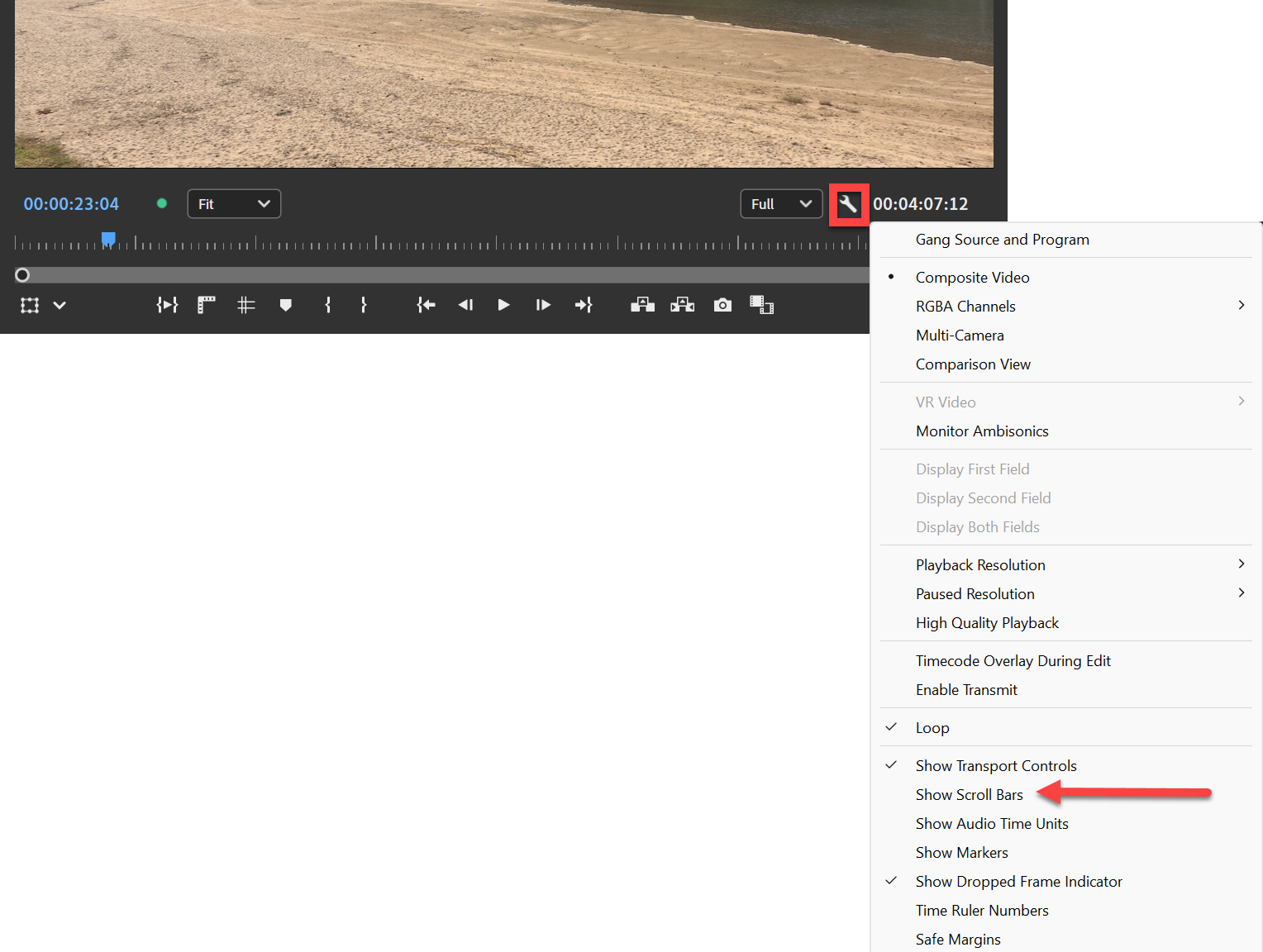The image size is (1263, 952).
Task: Open the Full playback resolution dropdown
Action: tap(780, 203)
